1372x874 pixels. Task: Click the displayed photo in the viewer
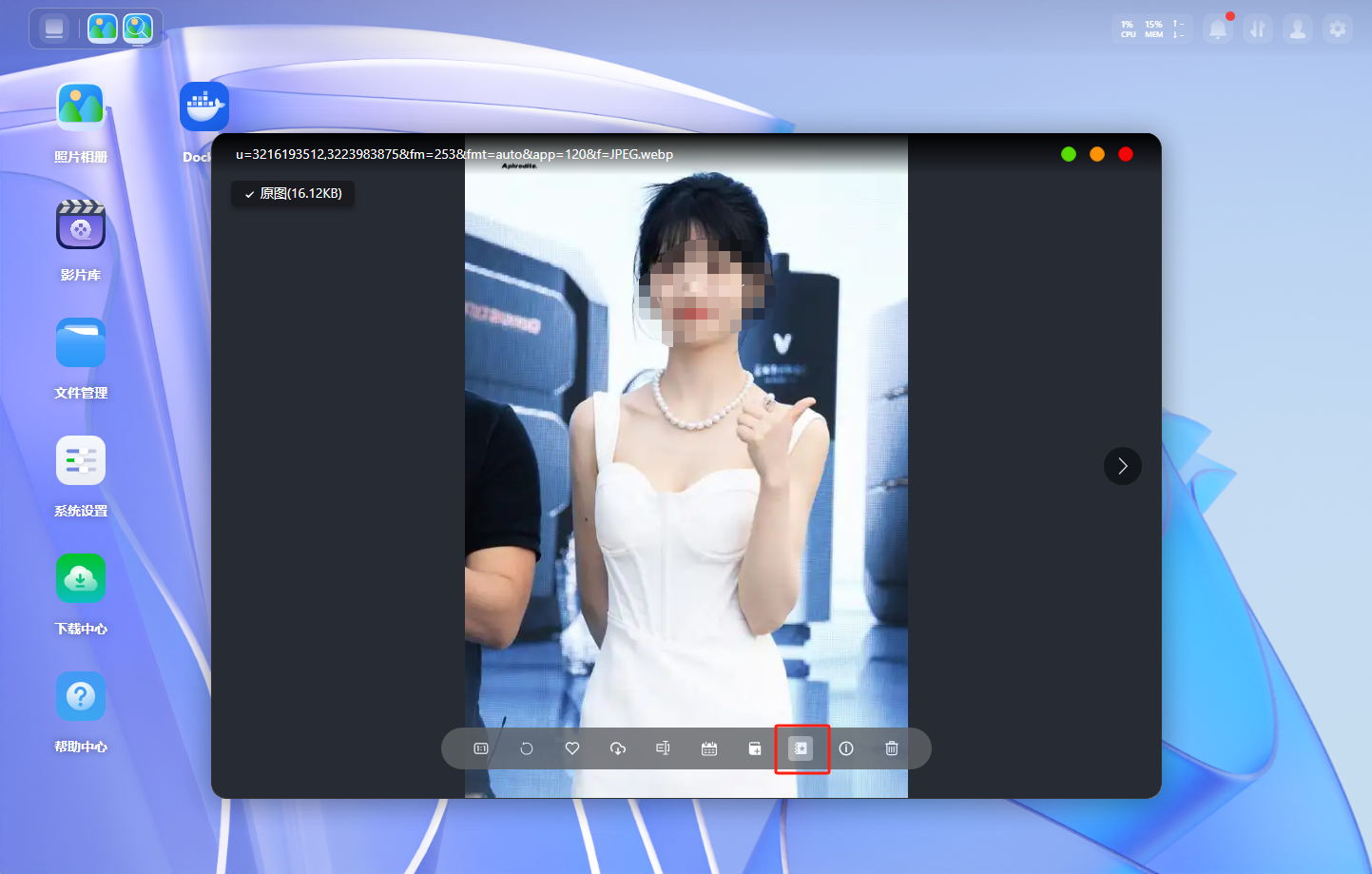pos(686,466)
